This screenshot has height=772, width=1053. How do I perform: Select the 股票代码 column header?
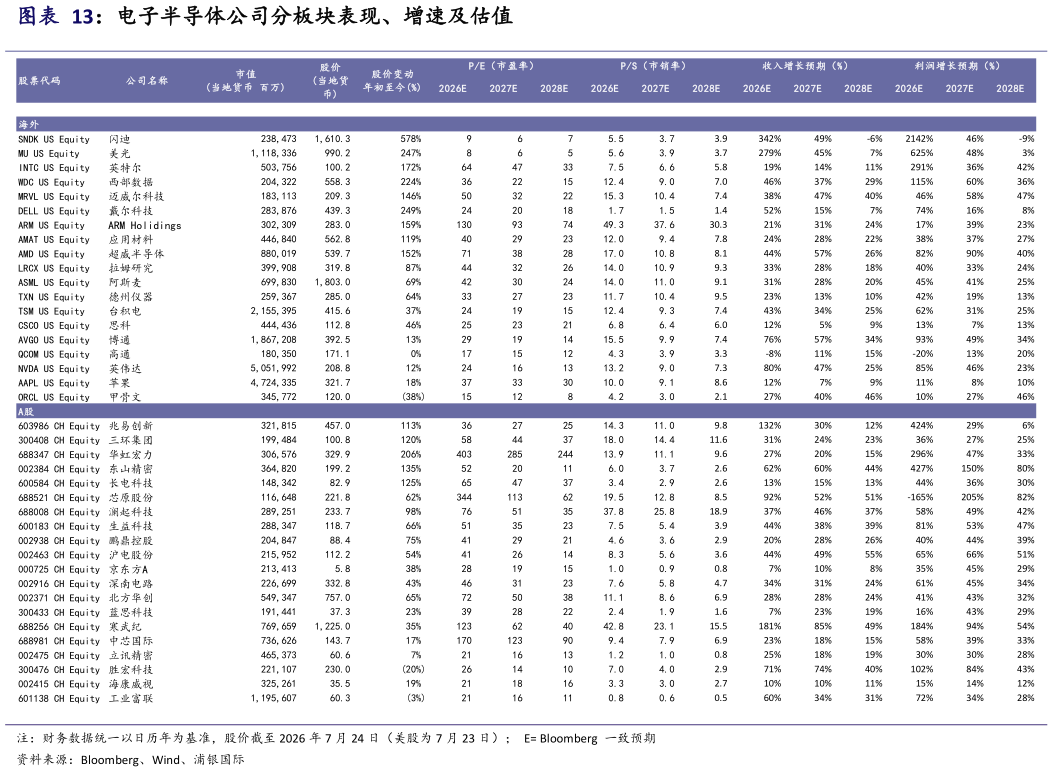pyautogui.click(x=39, y=81)
